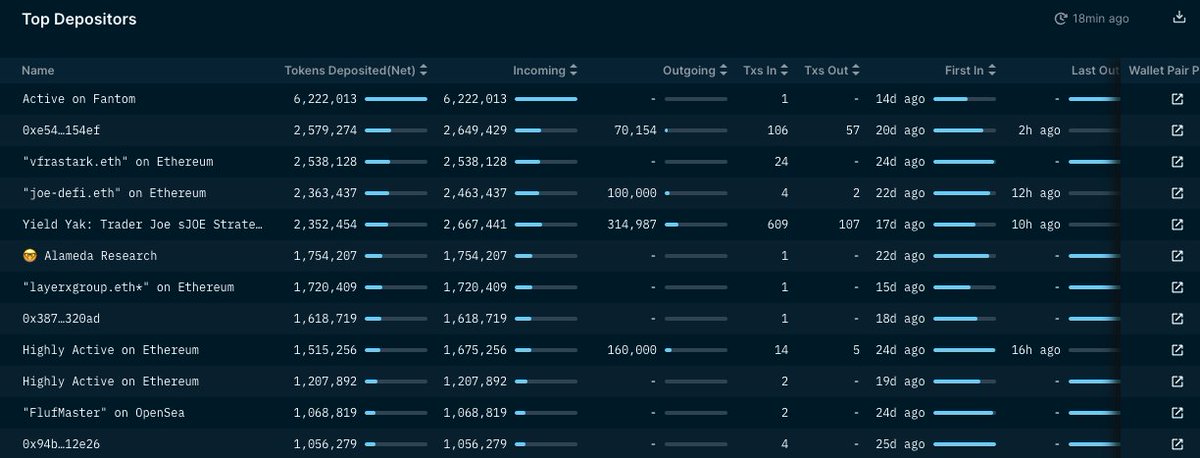Viewport: 1200px width, 458px height.
Task: Open wallet pair link for joe-defi.eth row
Action: (x=1178, y=193)
